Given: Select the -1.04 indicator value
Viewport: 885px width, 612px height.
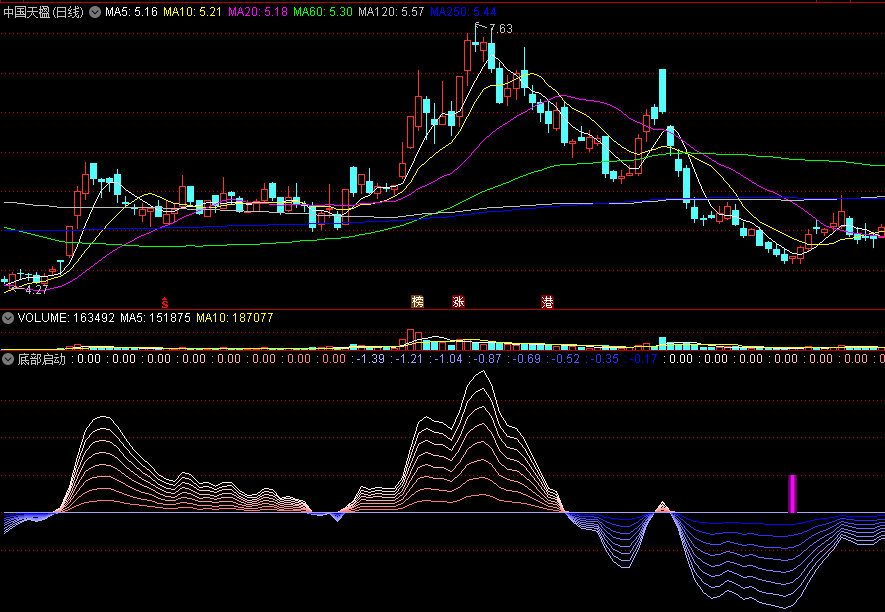Looking at the screenshot, I should [448, 359].
